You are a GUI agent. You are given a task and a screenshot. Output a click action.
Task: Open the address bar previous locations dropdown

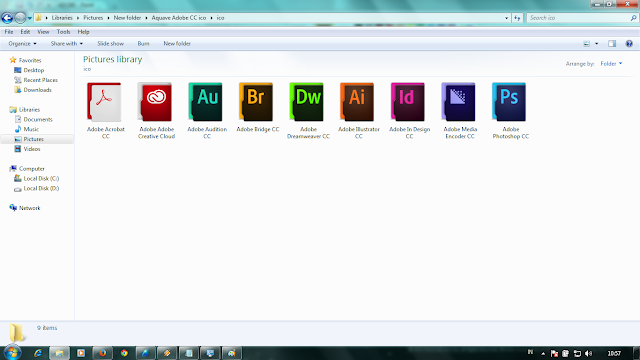[507, 18]
